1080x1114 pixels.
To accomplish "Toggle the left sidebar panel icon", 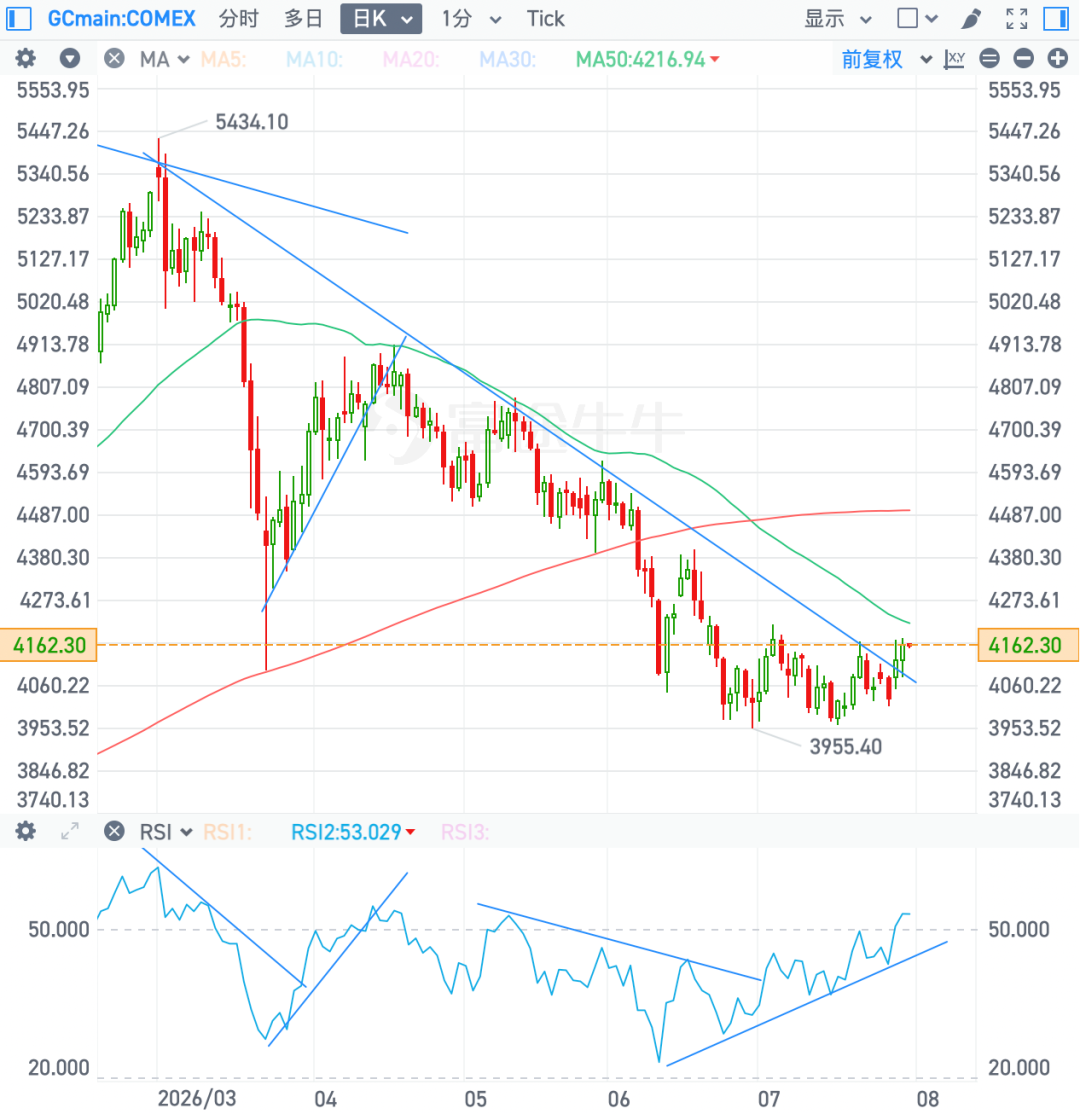I will click(x=18, y=18).
